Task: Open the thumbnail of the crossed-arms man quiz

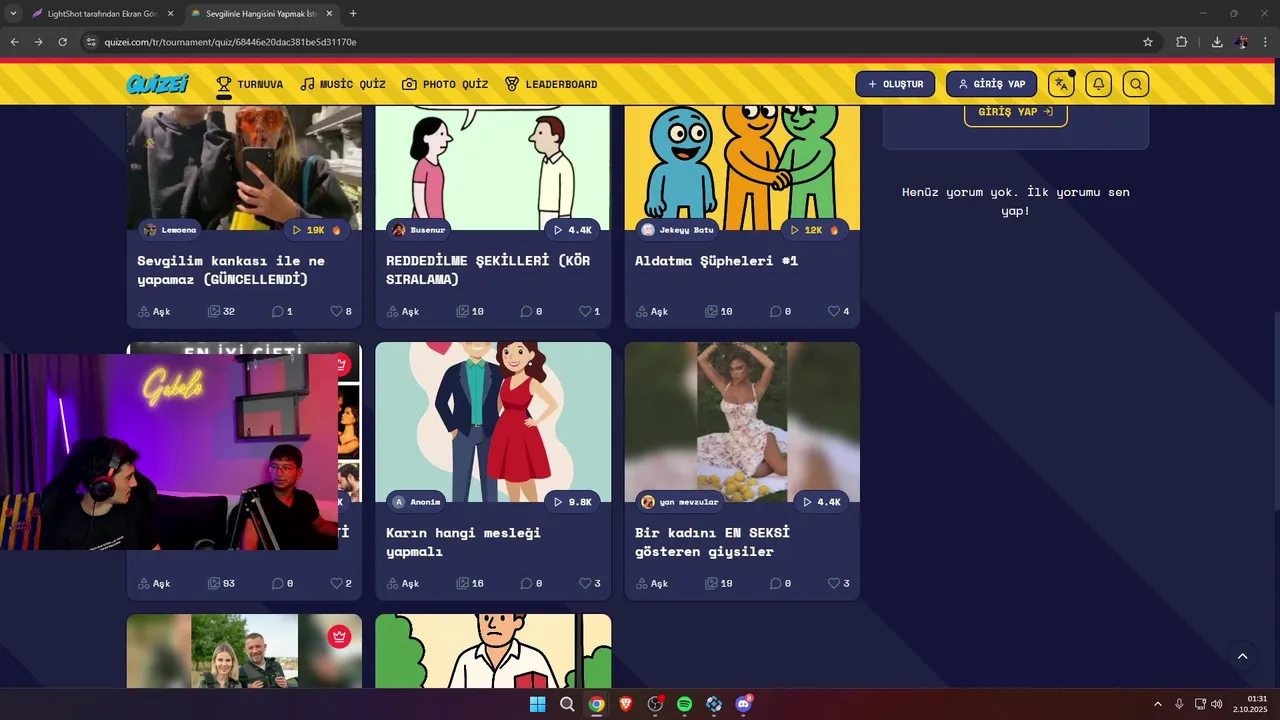Action: coord(493,651)
